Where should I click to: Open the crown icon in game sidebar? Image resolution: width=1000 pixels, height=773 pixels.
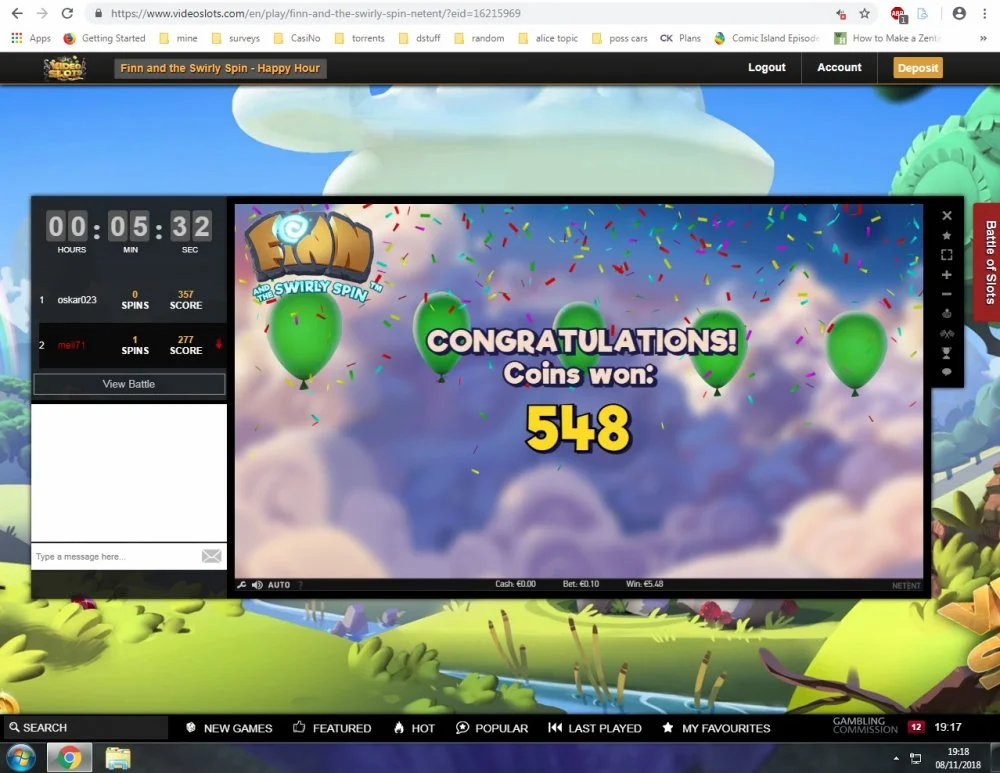tap(947, 313)
